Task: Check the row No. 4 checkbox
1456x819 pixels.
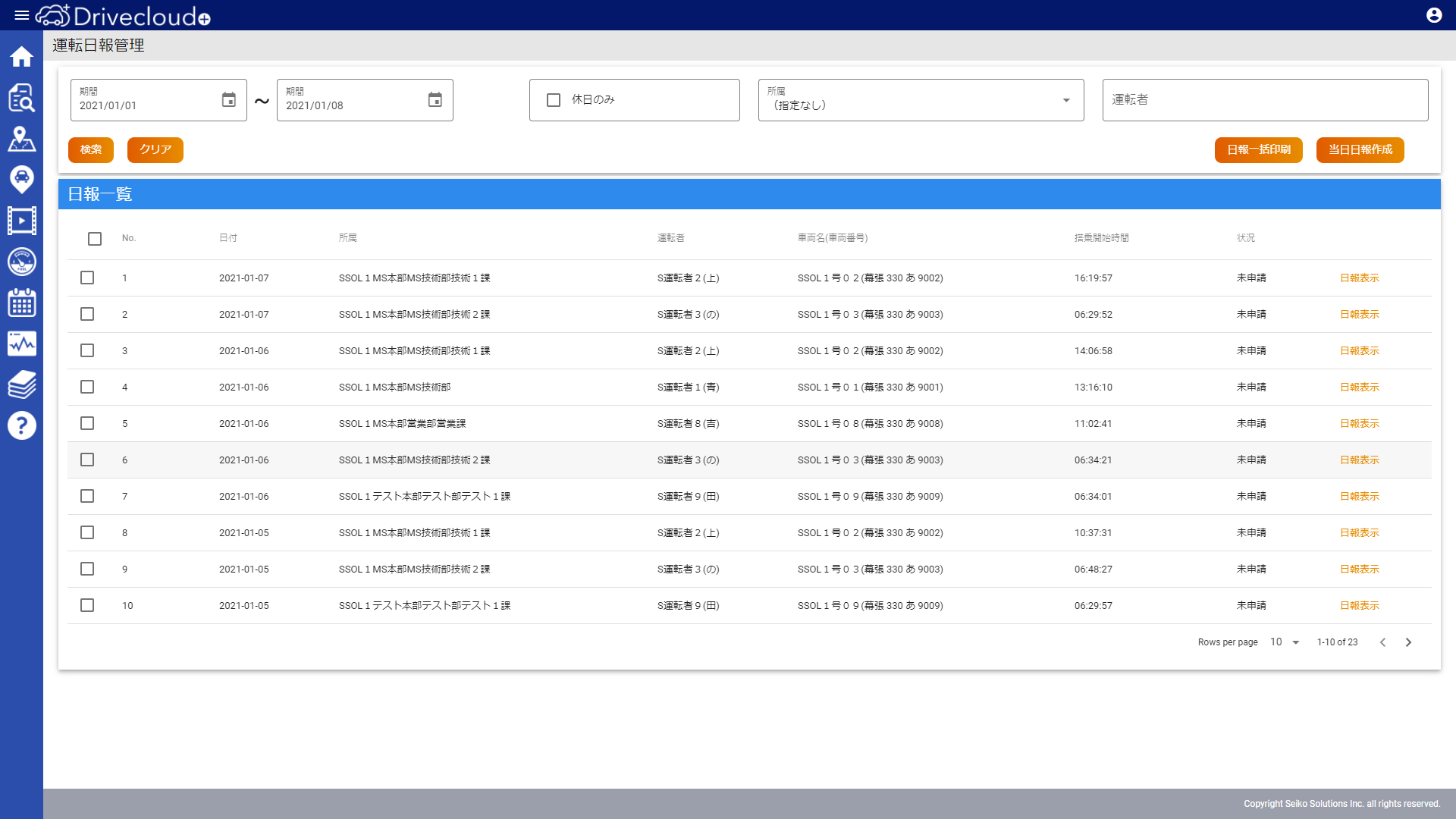Action: click(87, 387)
